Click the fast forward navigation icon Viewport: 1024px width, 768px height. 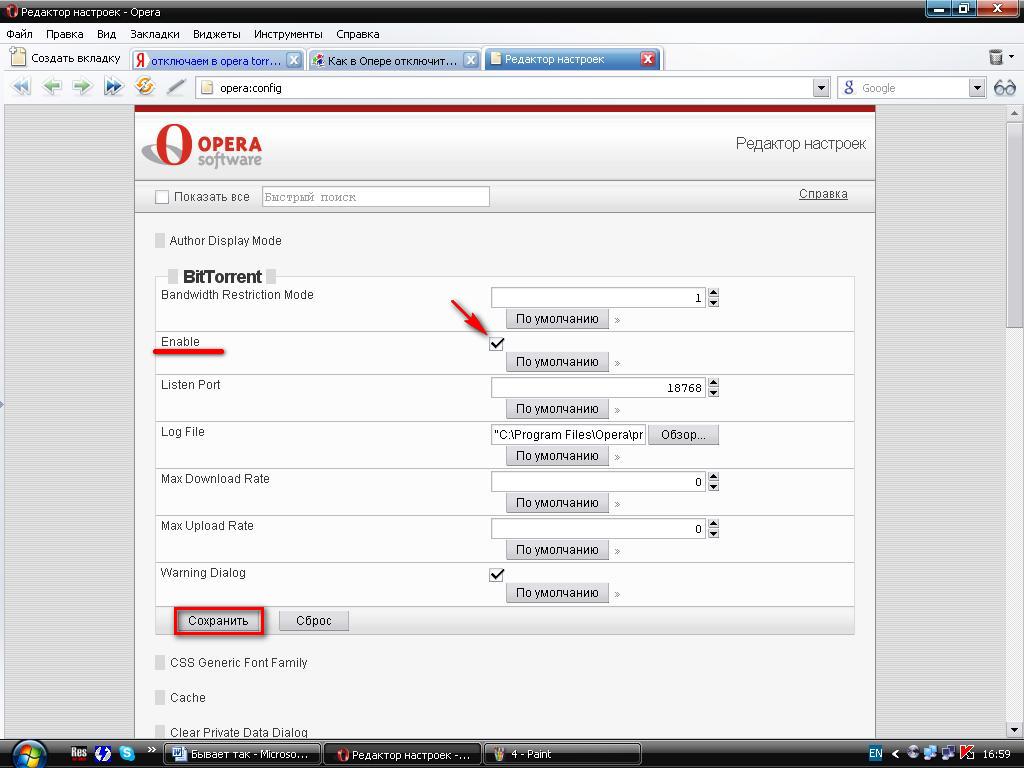(x=114, y=87)
